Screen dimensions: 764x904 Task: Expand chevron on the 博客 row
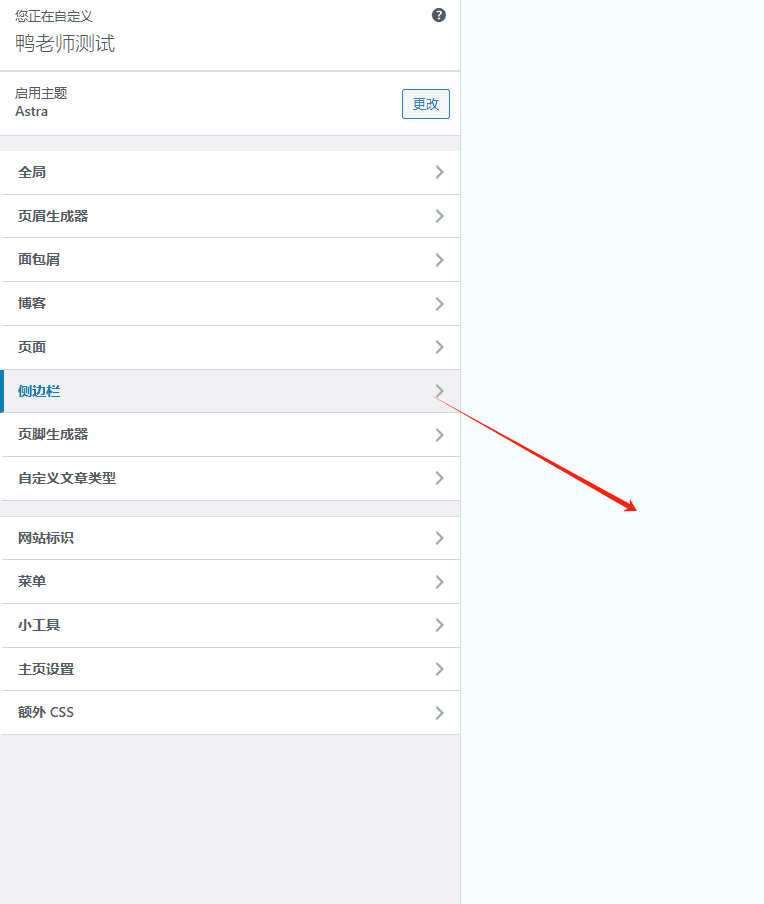(x=439, y=304)
